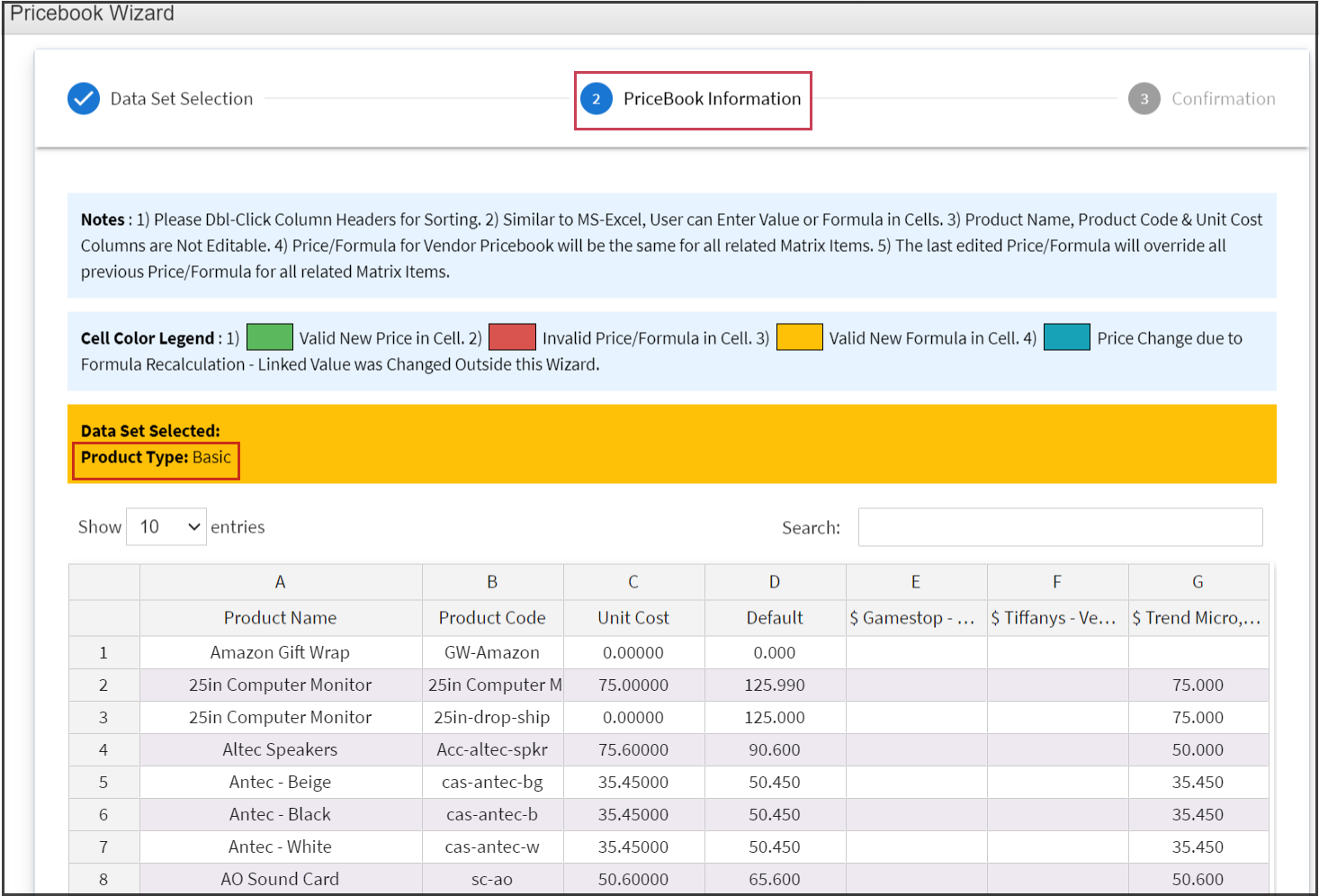Click the 50.60000 unit cost cell
The height and width of the screenshot is (896, 1319).
pyautogui.click(x=633, y=879)
